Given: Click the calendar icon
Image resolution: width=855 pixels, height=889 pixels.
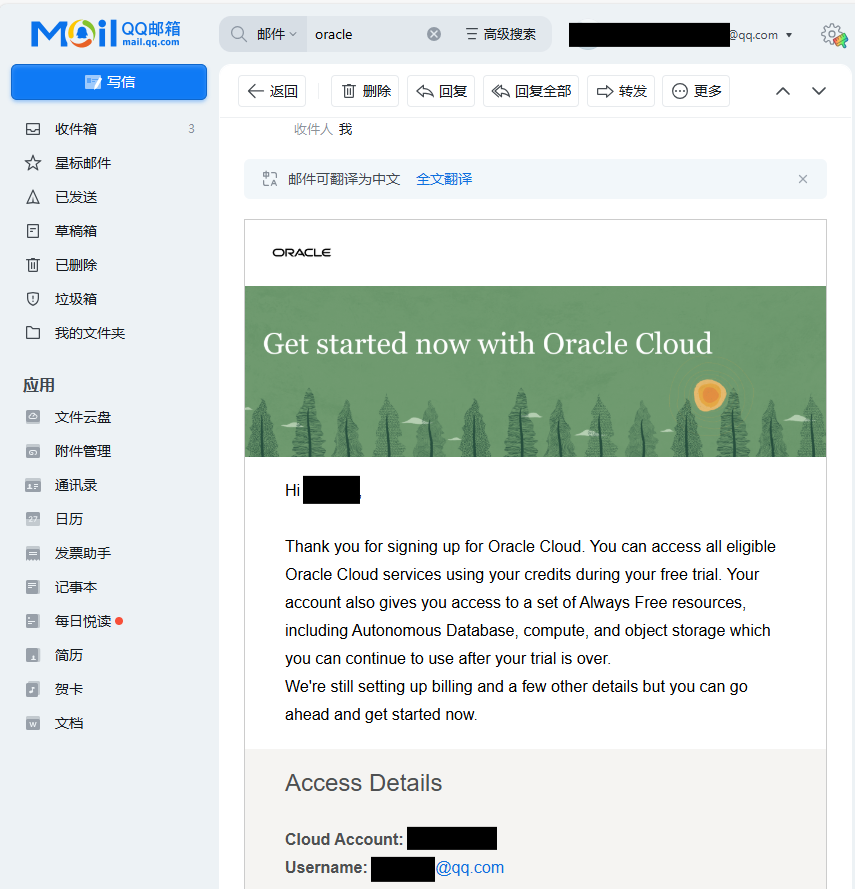Looking at the screenshot, I should click(x=33, y=519).
